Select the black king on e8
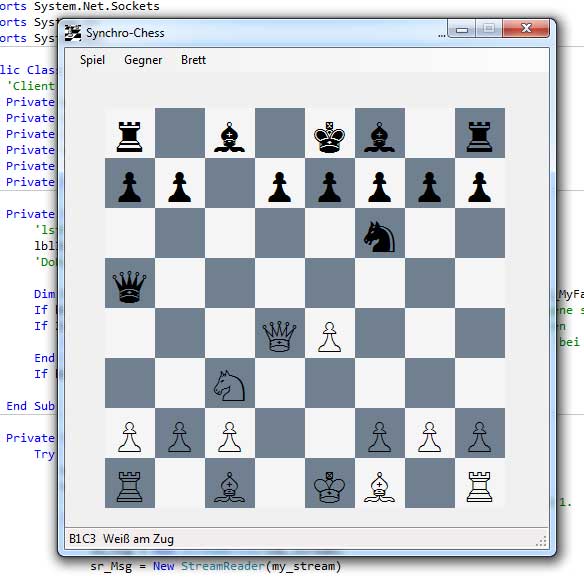The image size is (584, 581). point(329,137)
